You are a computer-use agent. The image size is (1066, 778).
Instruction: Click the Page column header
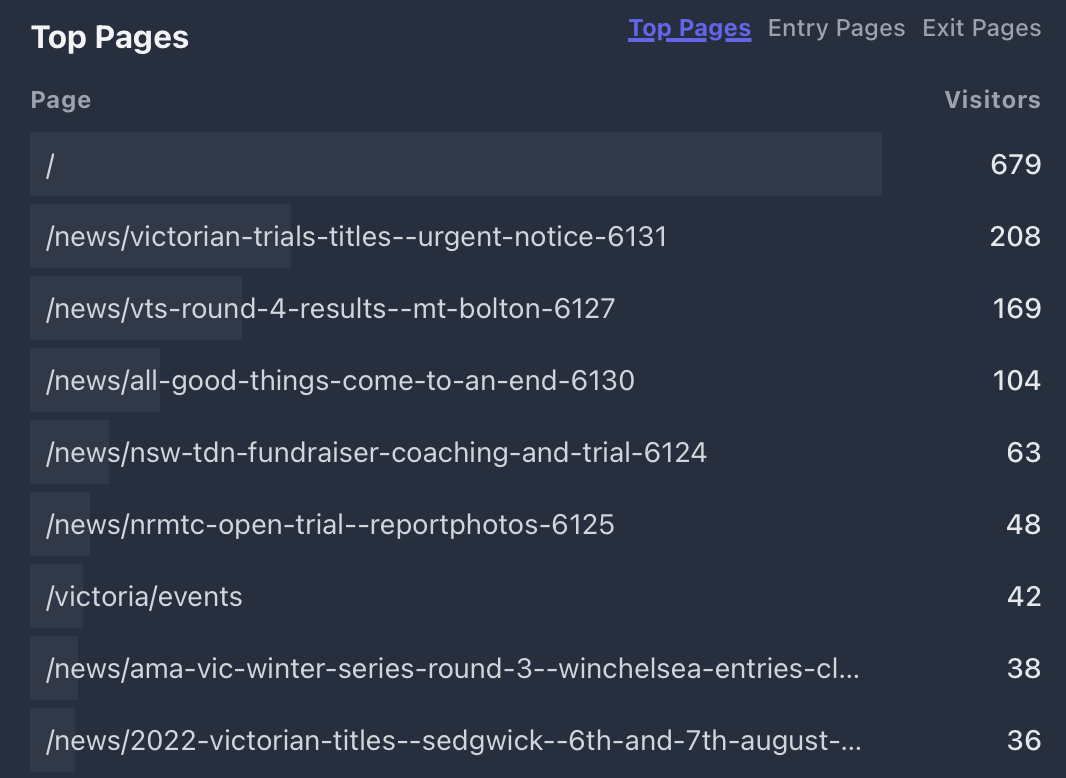(x=61, y=100)
